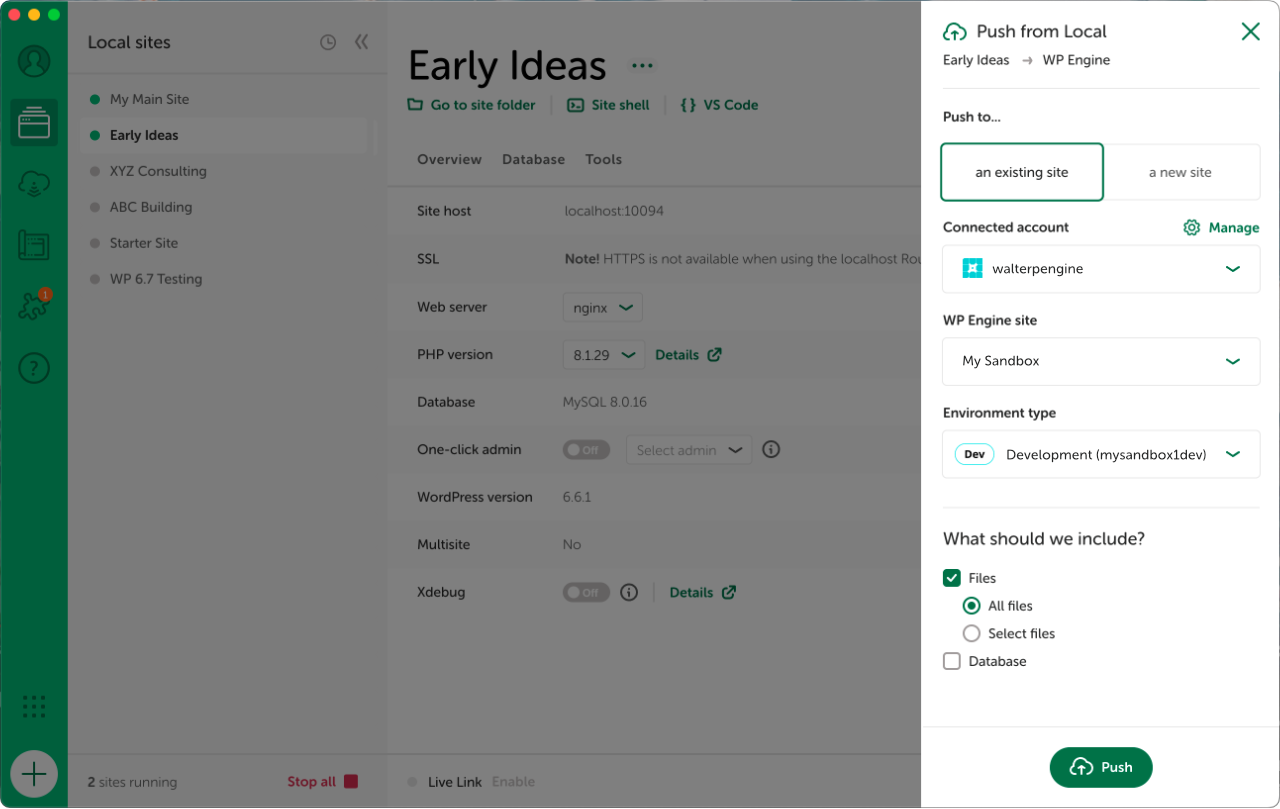This screenshot has width=1280, height=809.
Task: Select the Local sites icon in sidebar
Action: click(34, 124)
